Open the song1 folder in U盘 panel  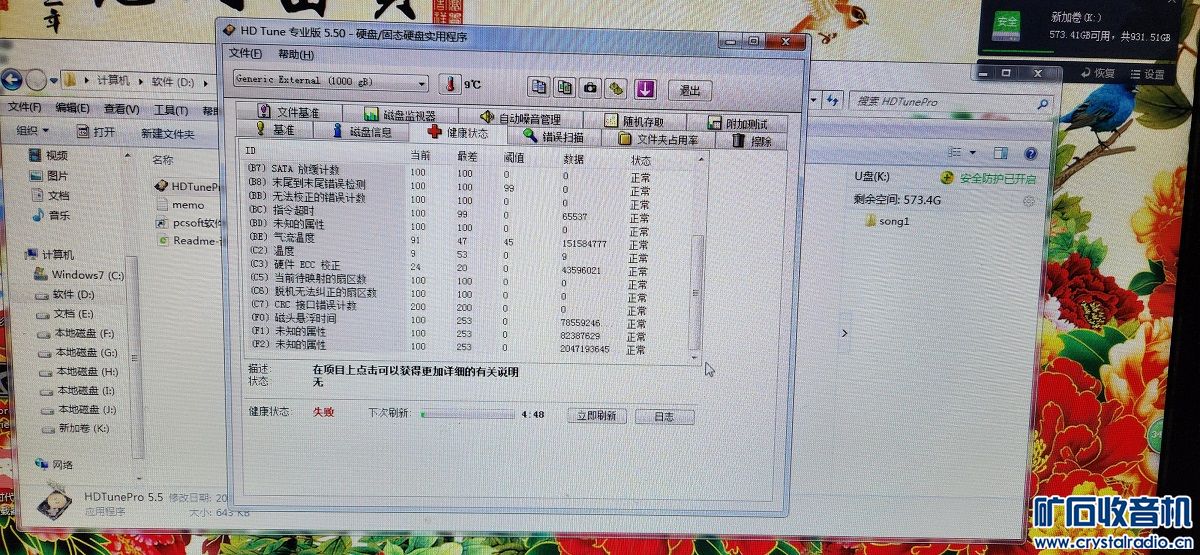coord(887,221)
